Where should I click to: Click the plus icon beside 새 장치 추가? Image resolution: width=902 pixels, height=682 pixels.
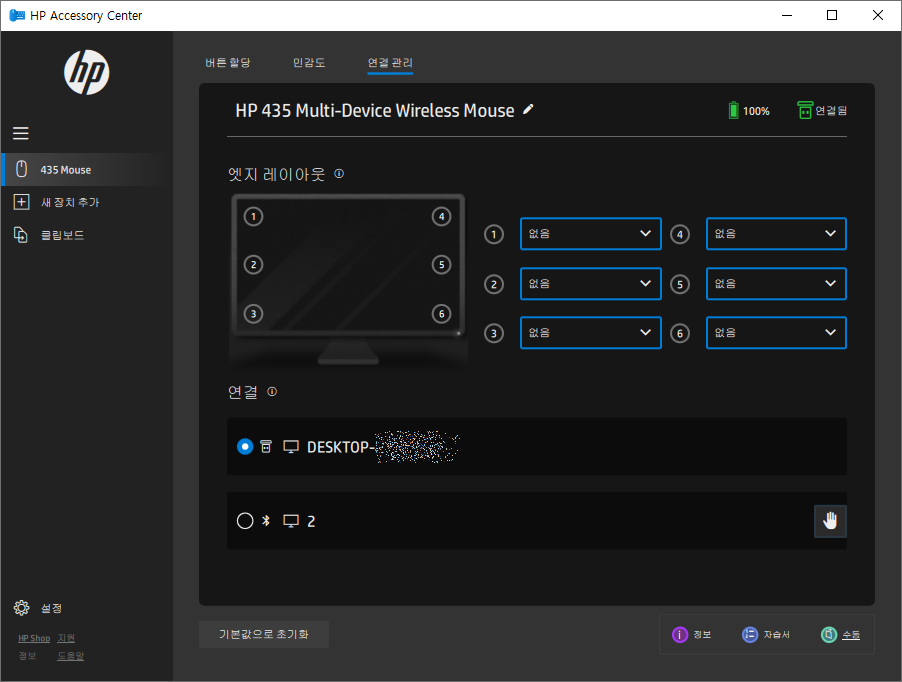[x=21, y=202]
